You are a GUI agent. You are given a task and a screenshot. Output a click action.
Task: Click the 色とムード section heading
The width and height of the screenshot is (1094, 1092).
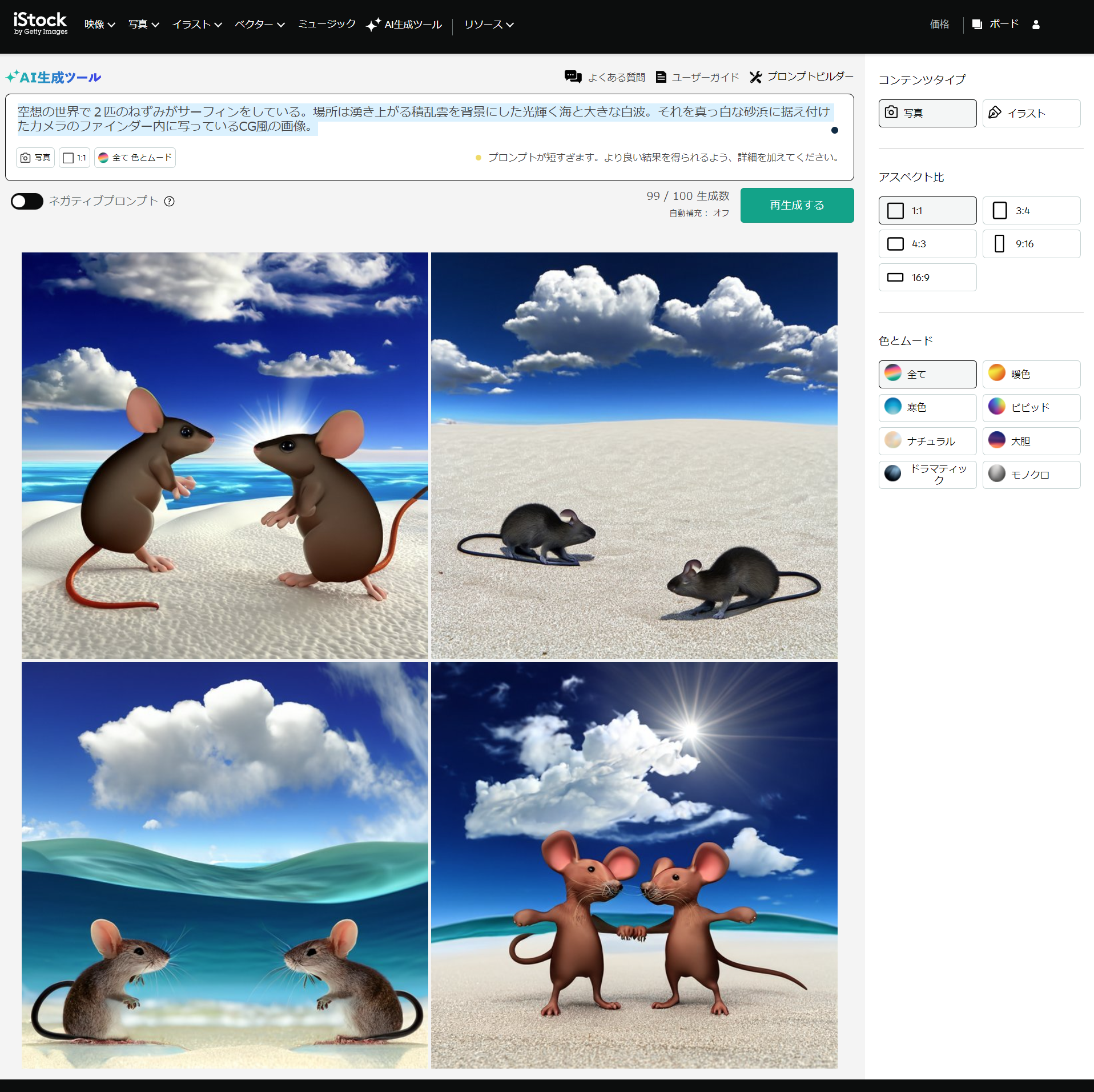[x=906, y=340]
